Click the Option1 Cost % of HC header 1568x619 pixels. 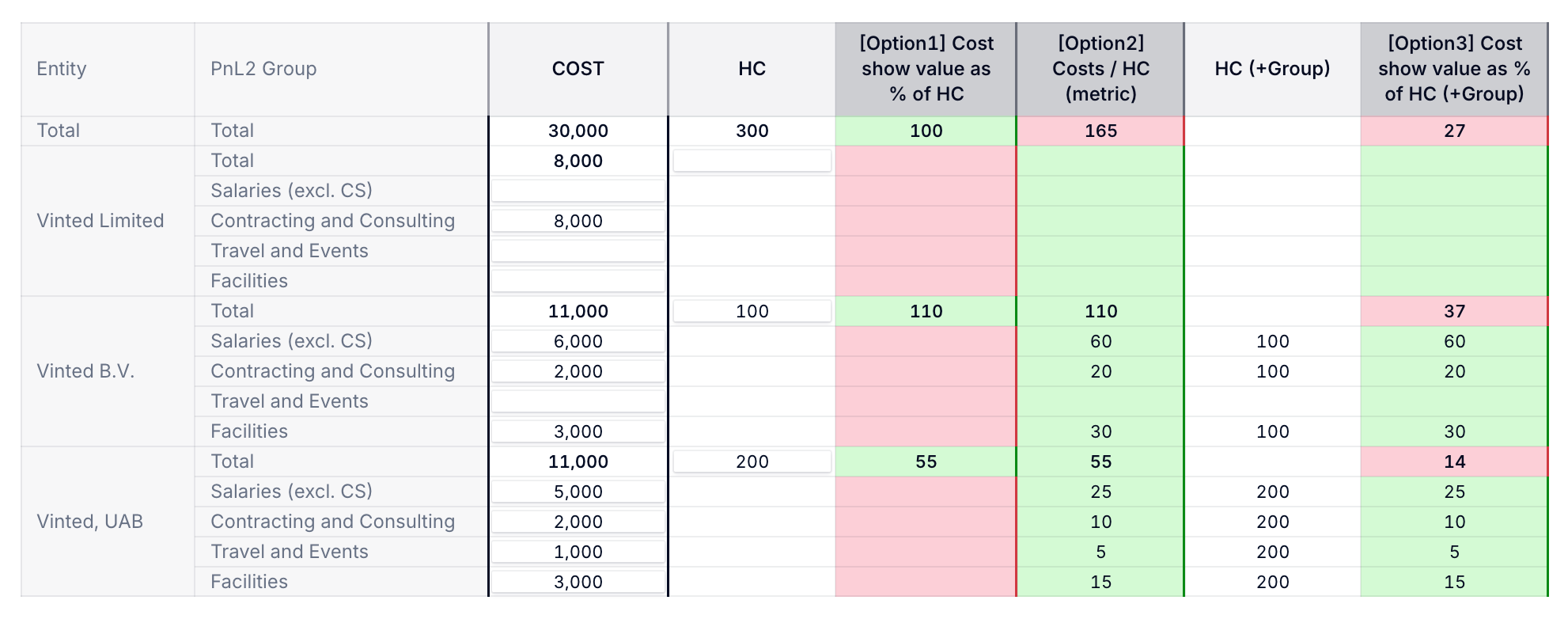(x=926, y=69)
